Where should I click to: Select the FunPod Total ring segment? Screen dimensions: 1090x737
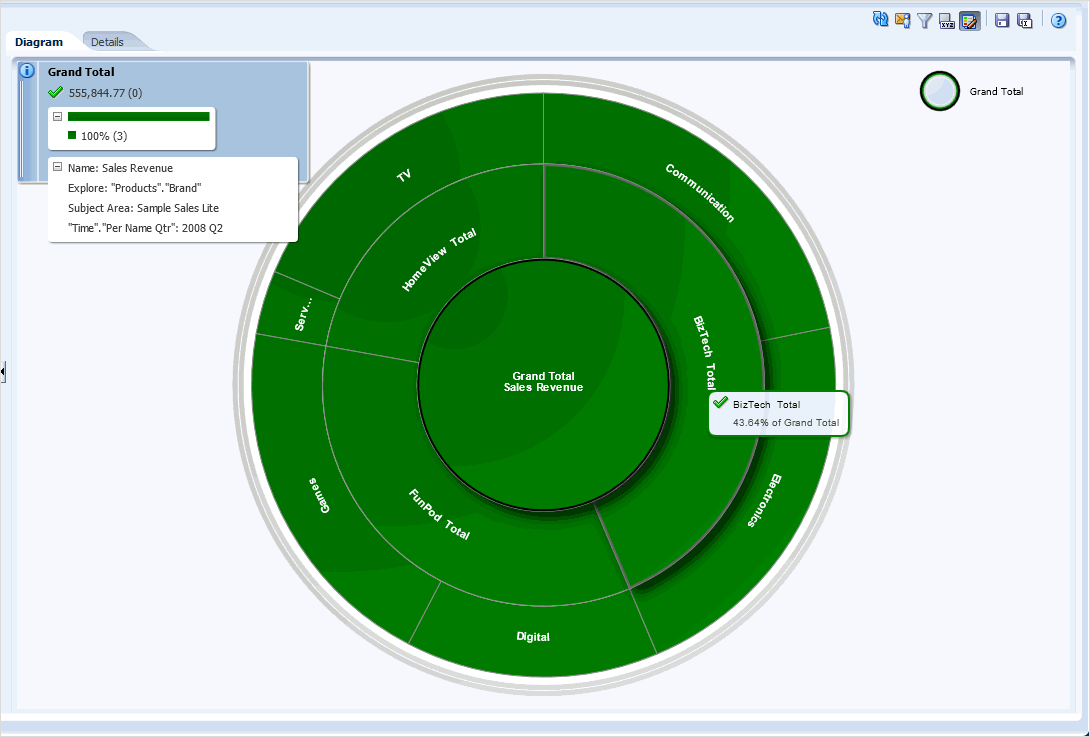439,515
